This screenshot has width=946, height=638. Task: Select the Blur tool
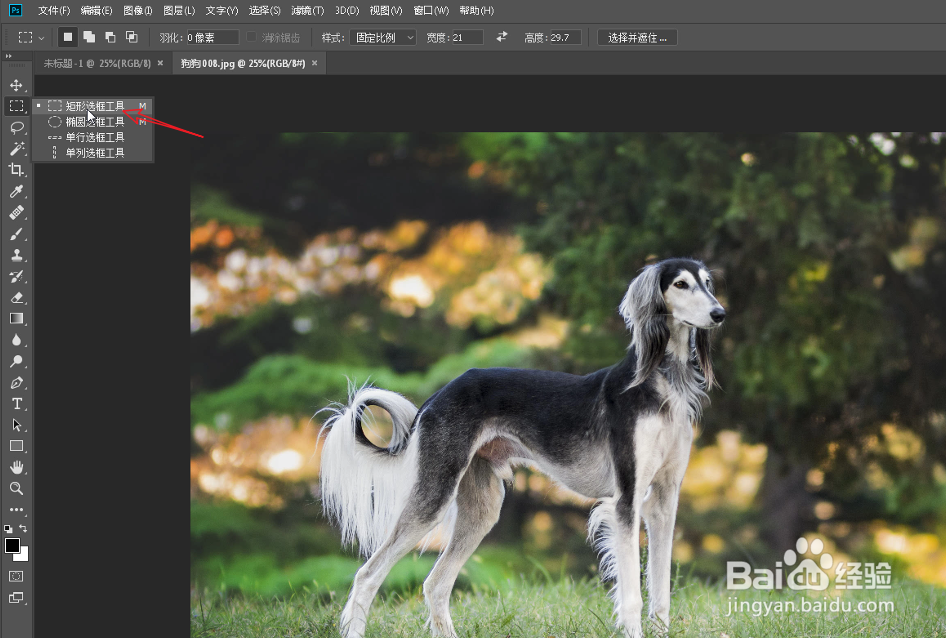(x=16, y=340)
